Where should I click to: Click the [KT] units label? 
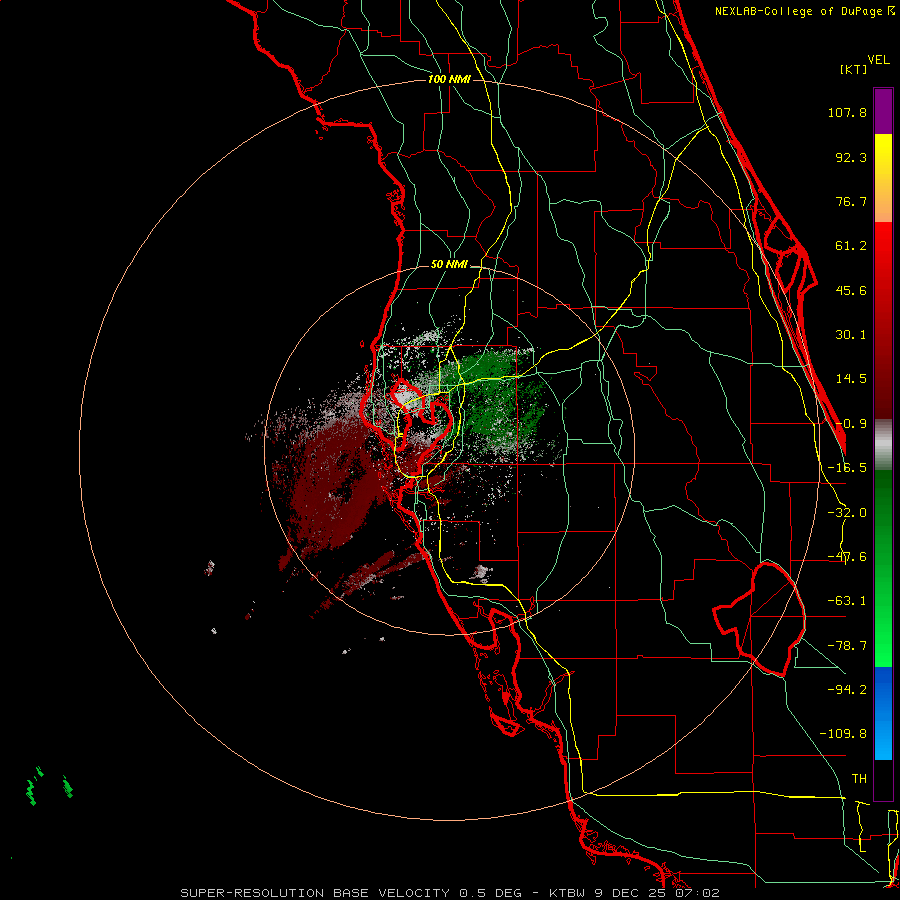853,69
